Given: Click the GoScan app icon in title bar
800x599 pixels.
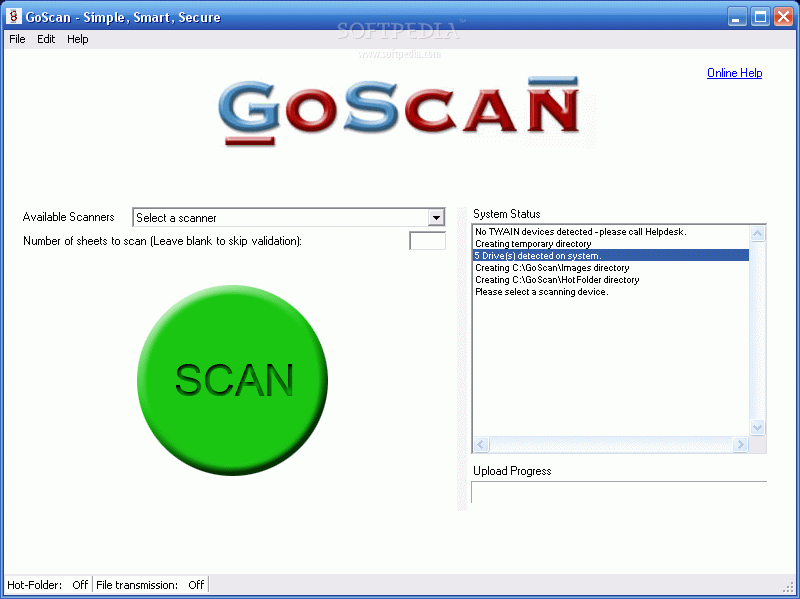Looking at the screenshot, I should [x=14, y=16].
